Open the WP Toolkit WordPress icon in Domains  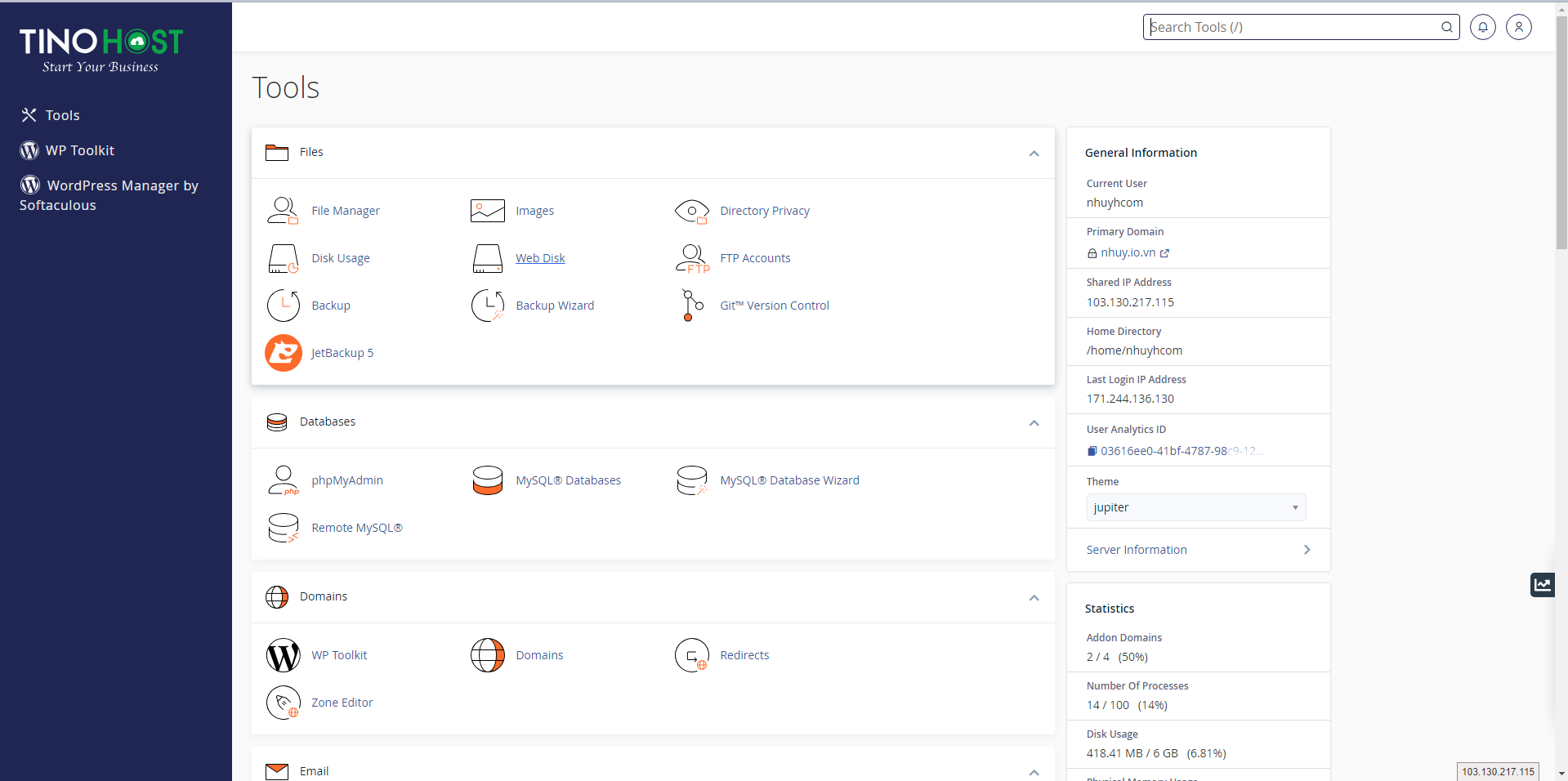[x=283, y=655]
